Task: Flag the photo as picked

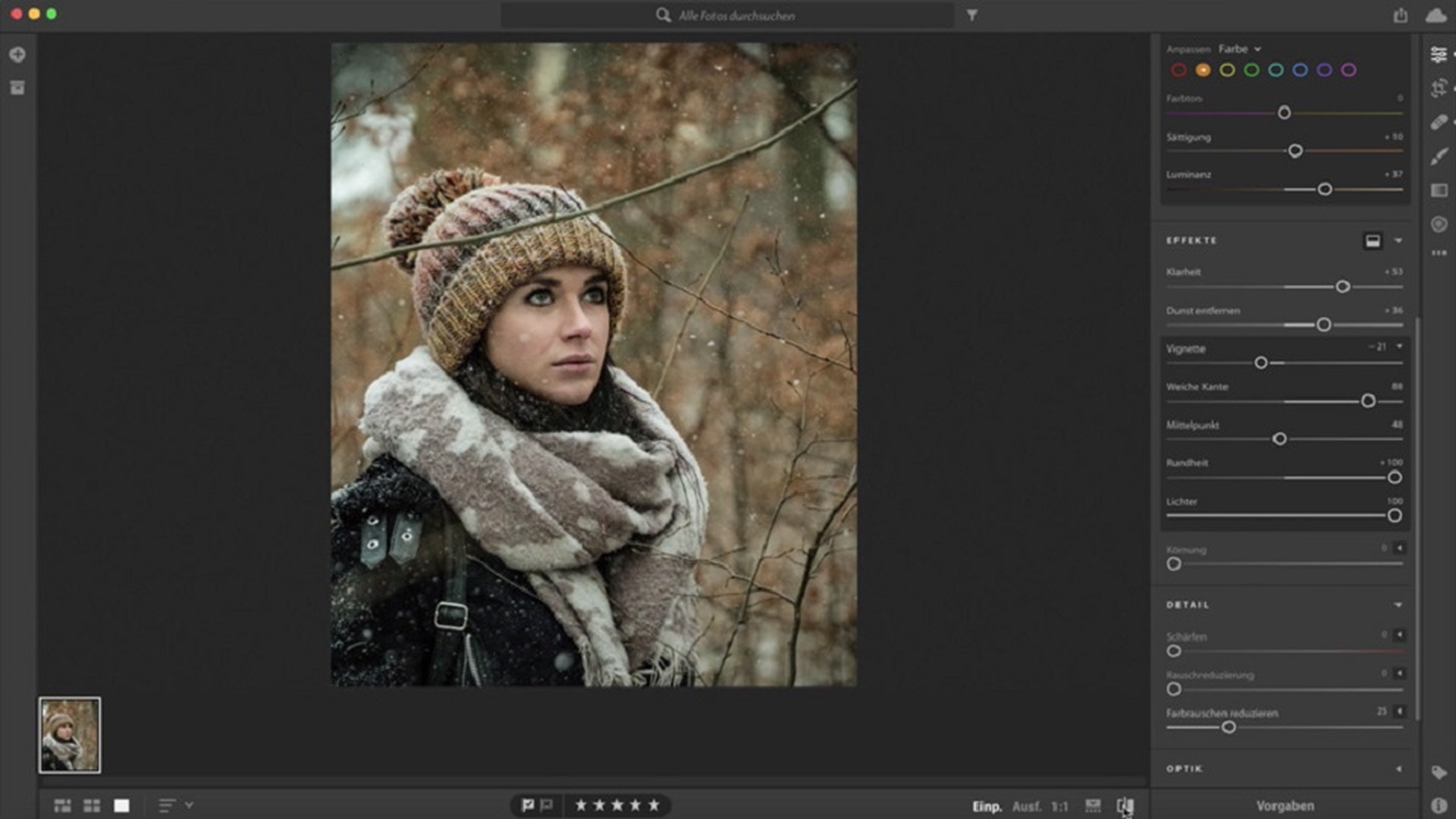Action: coord(528,805)
